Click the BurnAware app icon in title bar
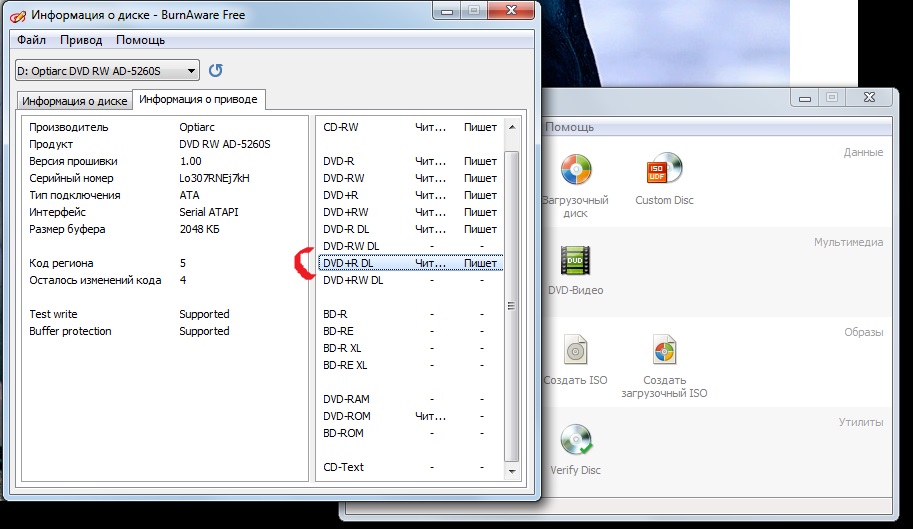Image resolution: width=913 pixels, height=530 pixels. point(18,15)
